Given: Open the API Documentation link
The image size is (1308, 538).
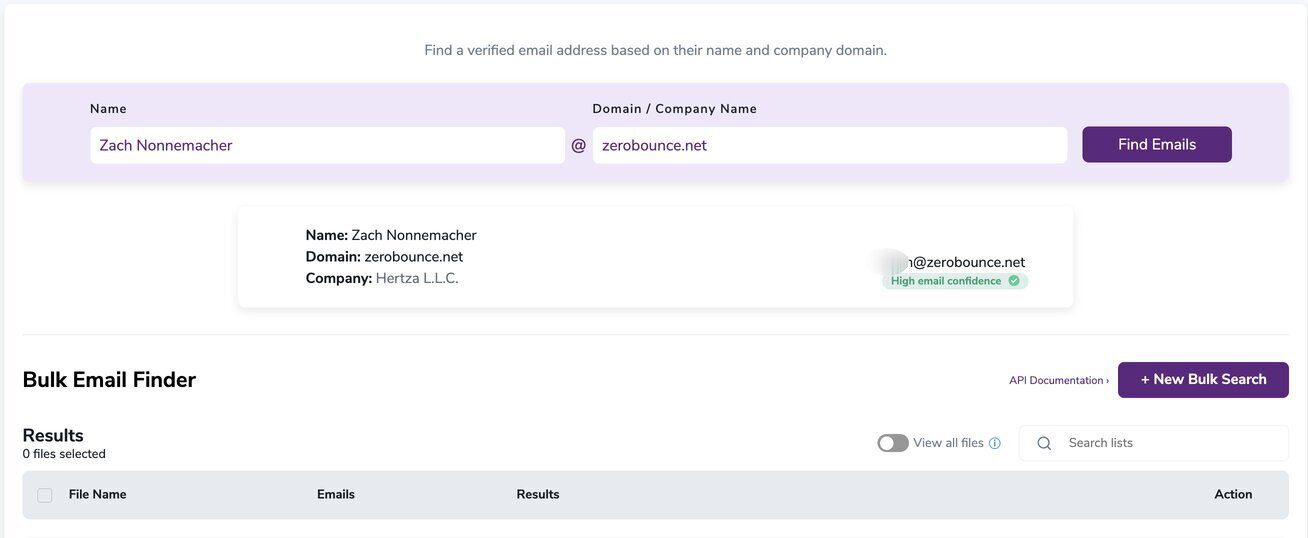Looking at the screenshot, I should pyautogui.click(x=1059, y=381).
